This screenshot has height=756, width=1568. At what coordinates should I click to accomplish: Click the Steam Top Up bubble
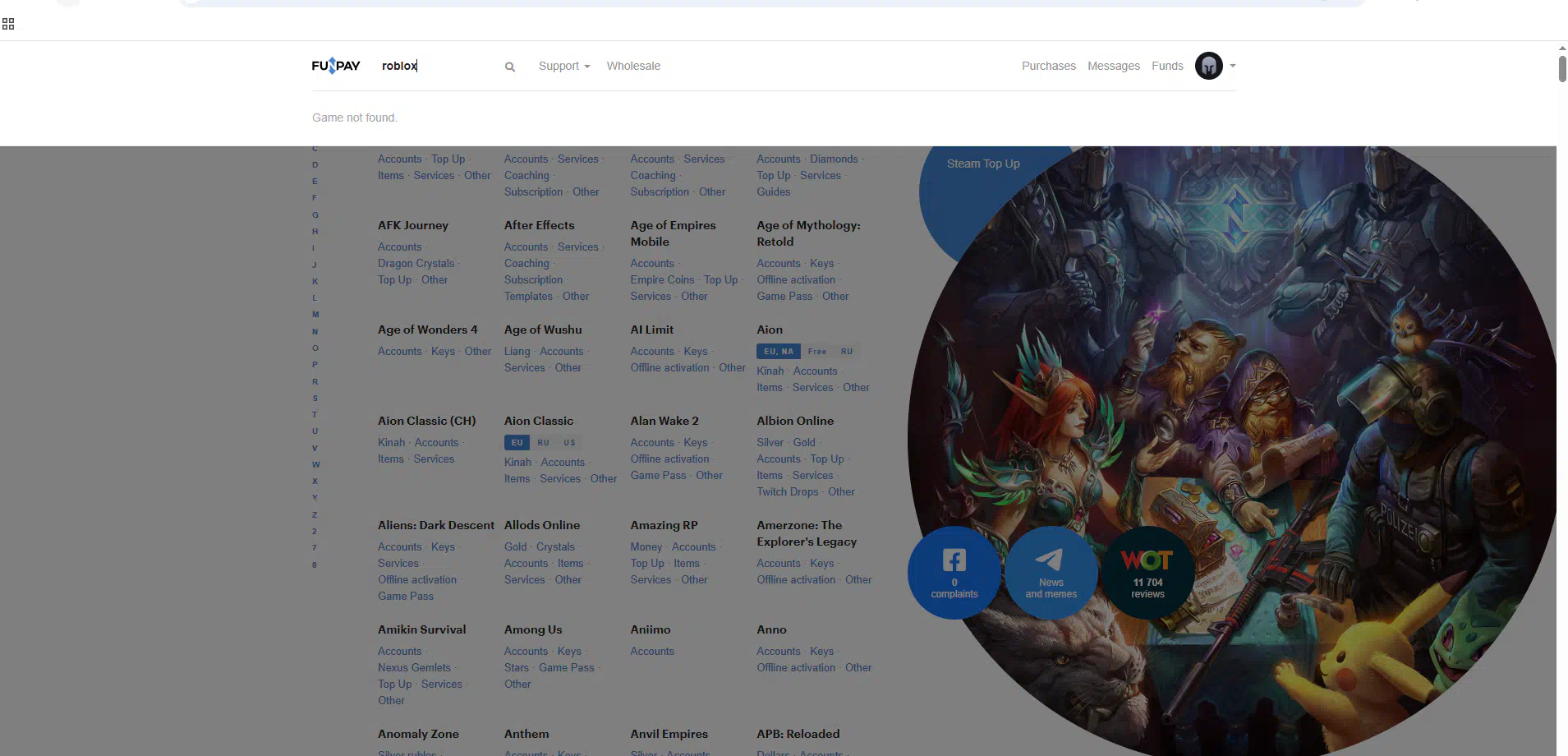pyautogui.click(x=983, y=164)
